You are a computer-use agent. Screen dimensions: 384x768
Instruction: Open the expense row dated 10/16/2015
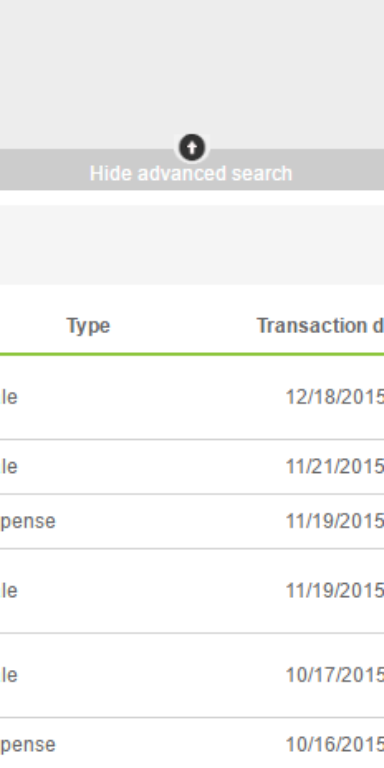(192, 743)
